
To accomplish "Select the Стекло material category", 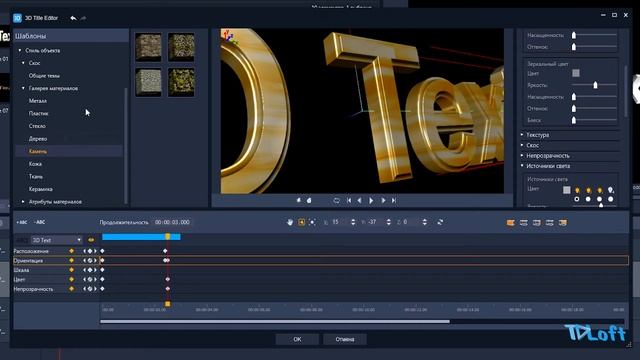I will pos(37,126).
